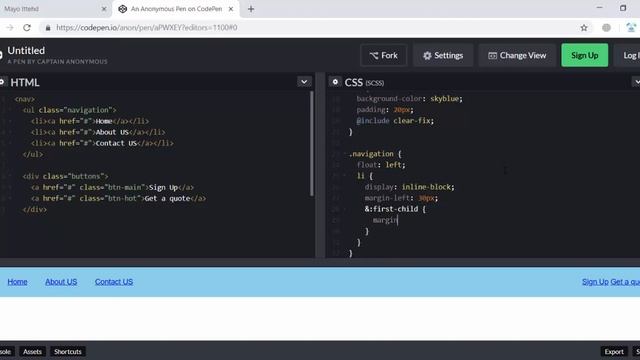The width and height of the screenshot is (640, 360).
Task: Select the Anonymous Pen on CodePen tab
Action: [x=176, y=9]
